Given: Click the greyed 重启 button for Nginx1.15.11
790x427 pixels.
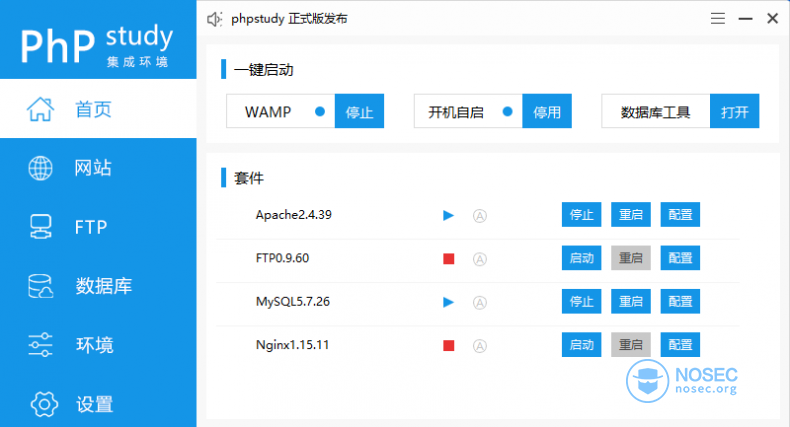Looking at the screenshot, I should click(x=631, y=344).
